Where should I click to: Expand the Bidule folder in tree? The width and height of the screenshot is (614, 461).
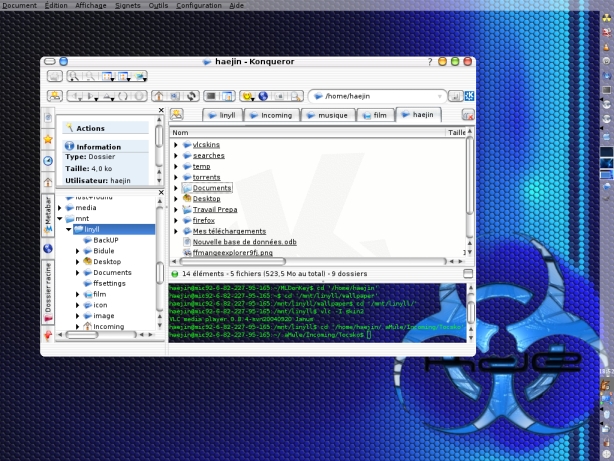coord(78,251)
